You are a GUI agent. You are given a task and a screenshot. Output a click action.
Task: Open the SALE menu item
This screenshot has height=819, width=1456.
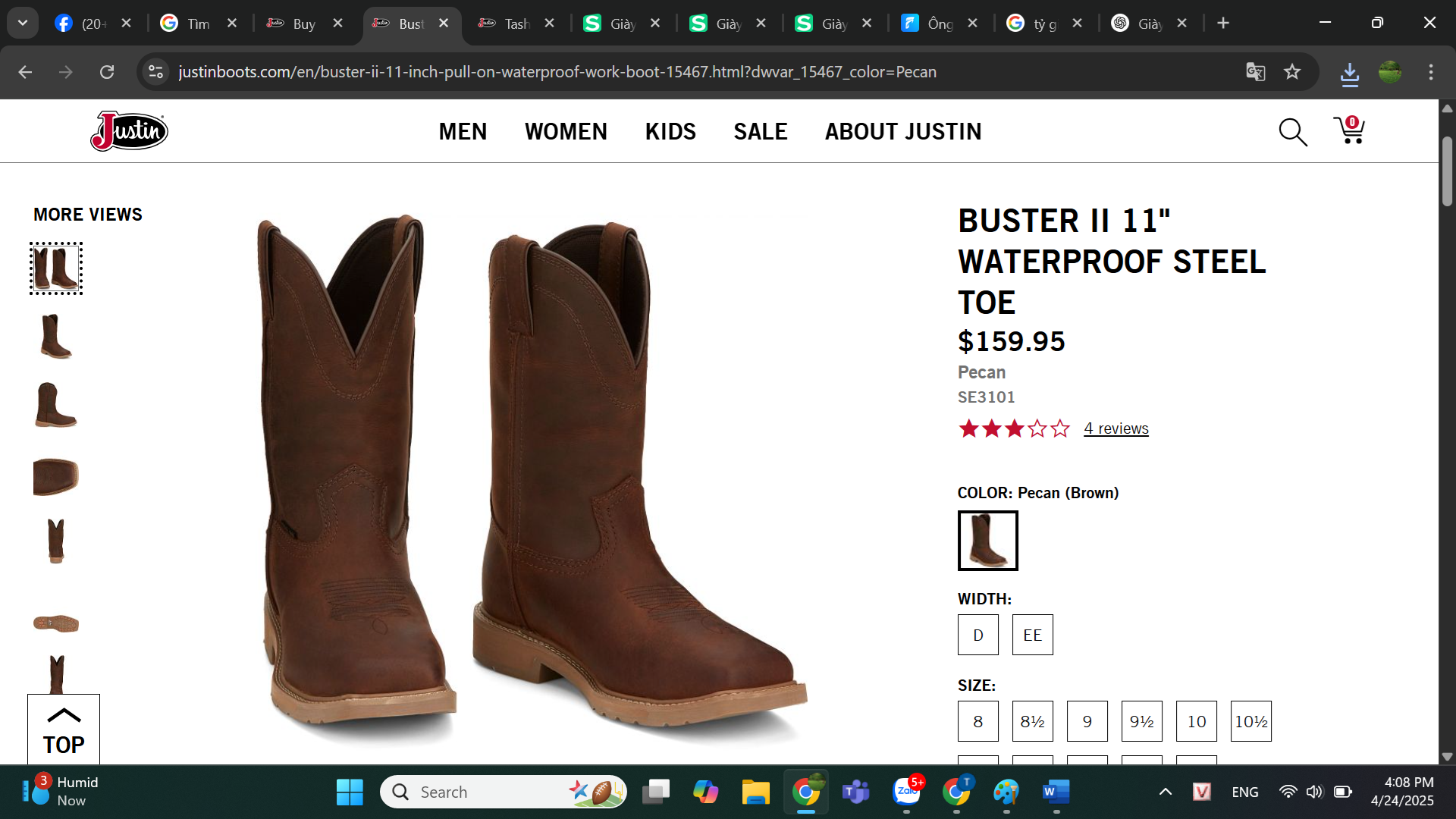coord(760,131)
